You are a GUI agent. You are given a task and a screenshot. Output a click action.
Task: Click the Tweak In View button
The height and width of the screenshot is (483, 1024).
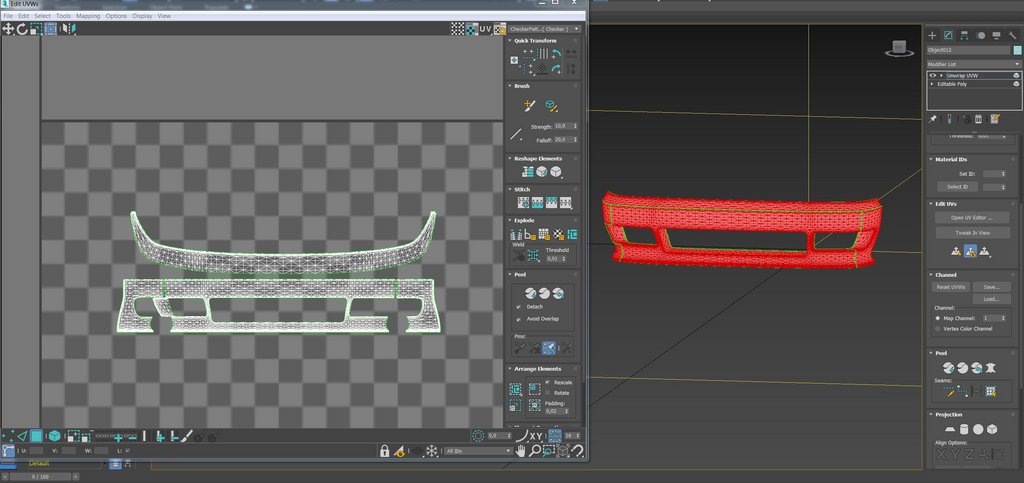point(972,232)
